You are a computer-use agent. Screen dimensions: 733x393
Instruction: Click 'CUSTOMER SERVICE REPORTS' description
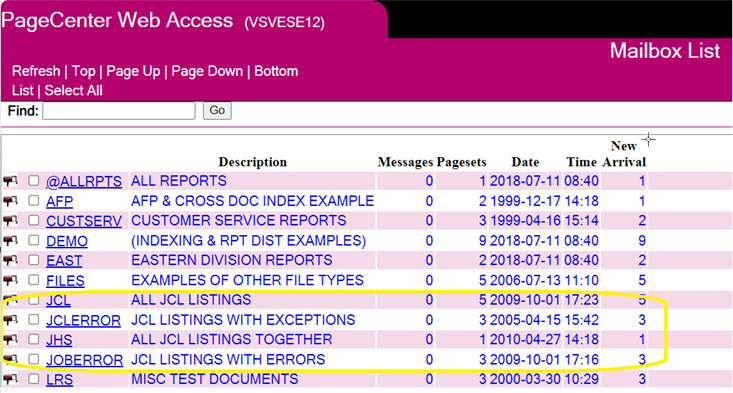[238, 221]
